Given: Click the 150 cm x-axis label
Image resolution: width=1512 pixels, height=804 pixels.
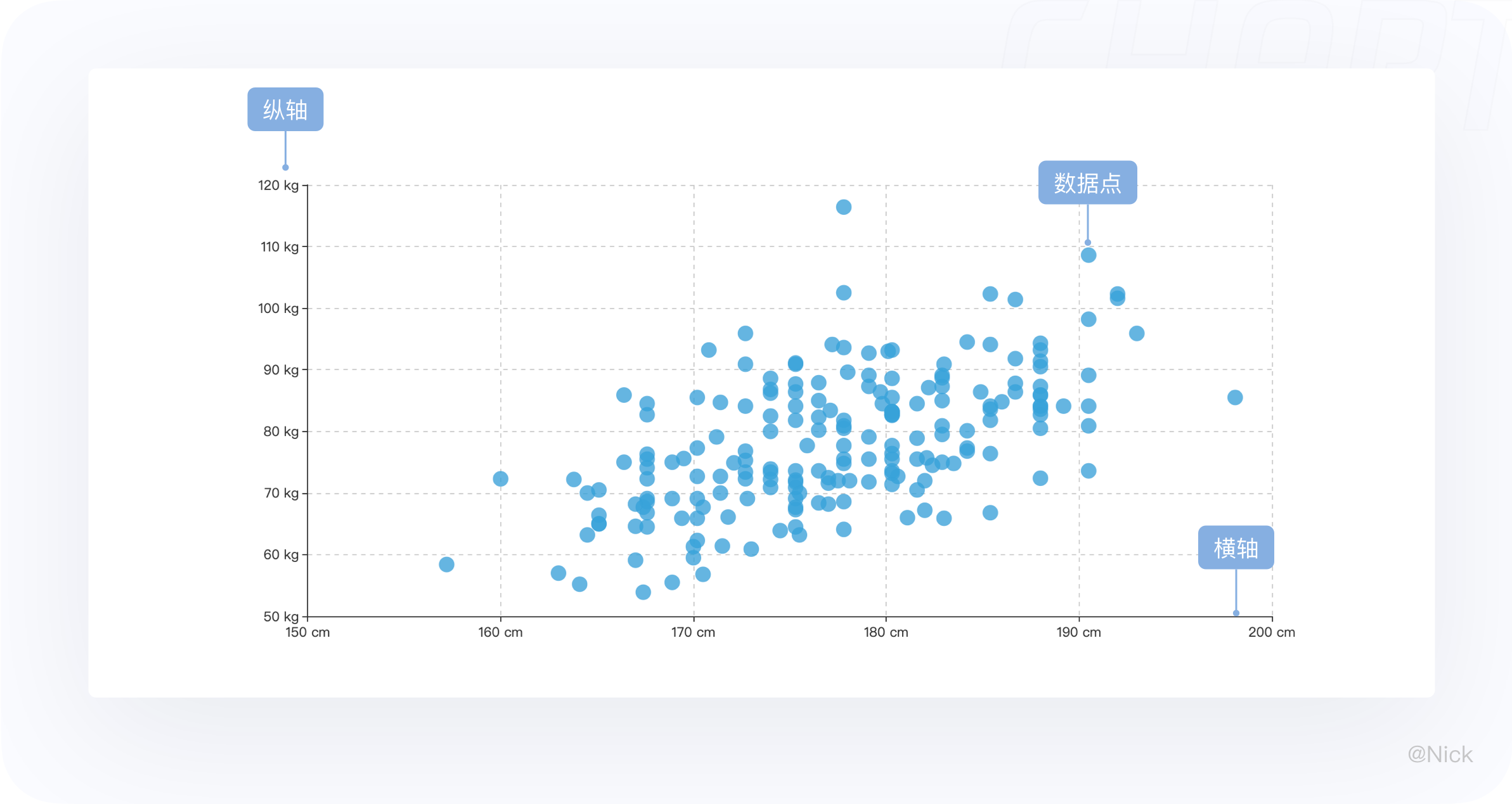Looking at the screenshot, I should pos(307,632).
